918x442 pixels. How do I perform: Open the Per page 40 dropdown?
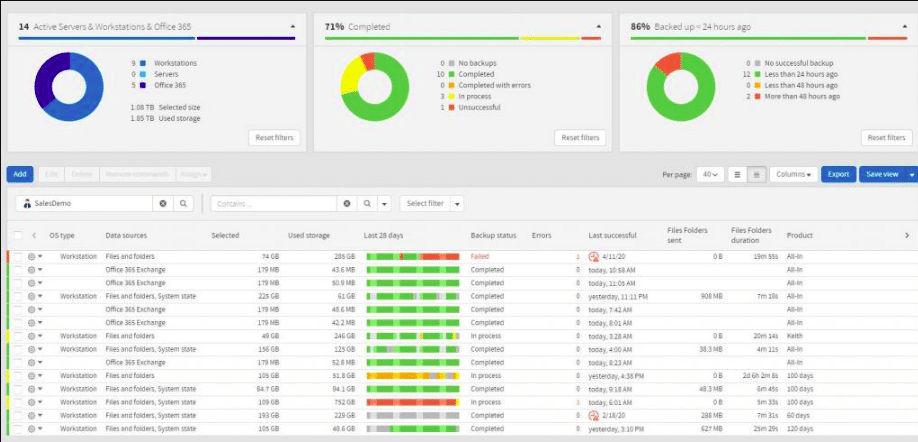coord(710,174)
